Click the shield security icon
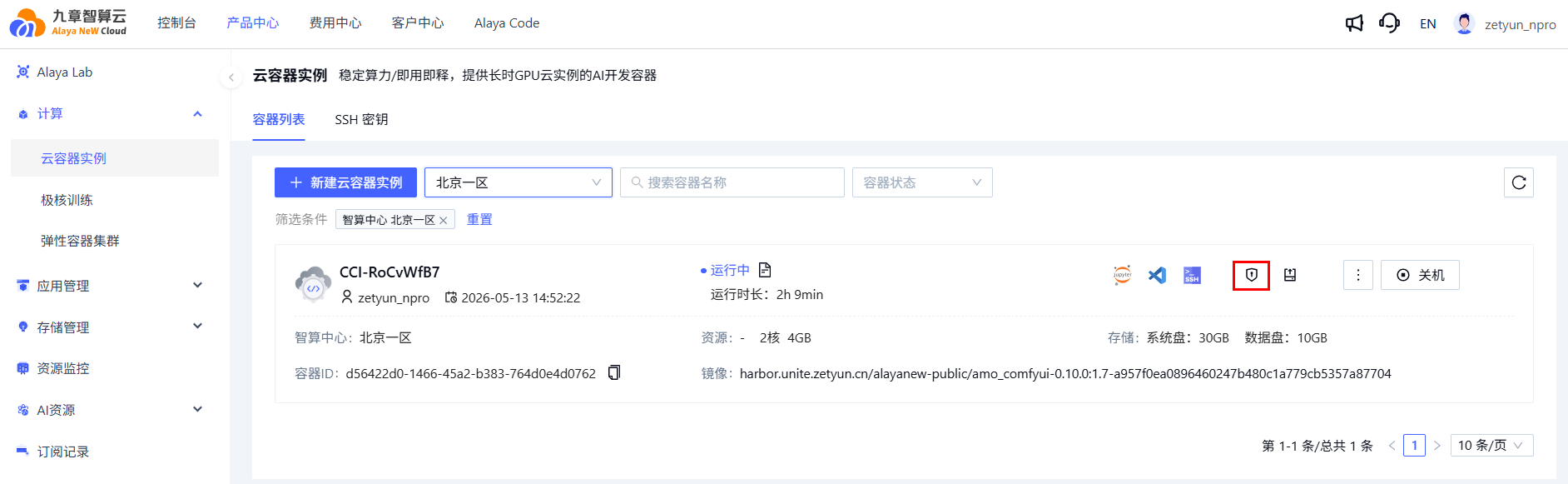The height and width of the screenshot is (484, 1568). coord(1251,275)
